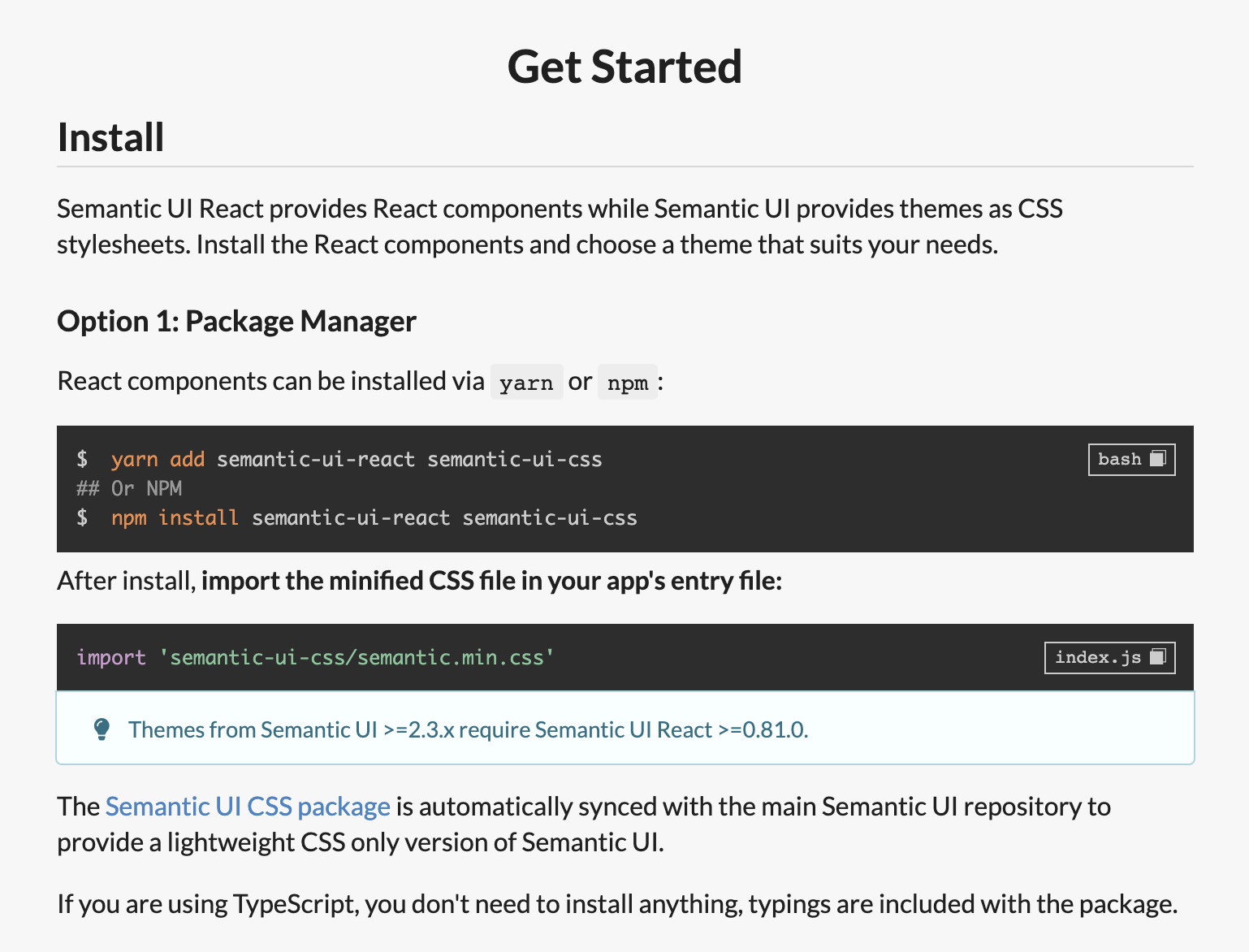This screenshot has width=1249, height=952.
Task: Click the index.js label button
Action: pyautogui.click(x=1097, y=658)
